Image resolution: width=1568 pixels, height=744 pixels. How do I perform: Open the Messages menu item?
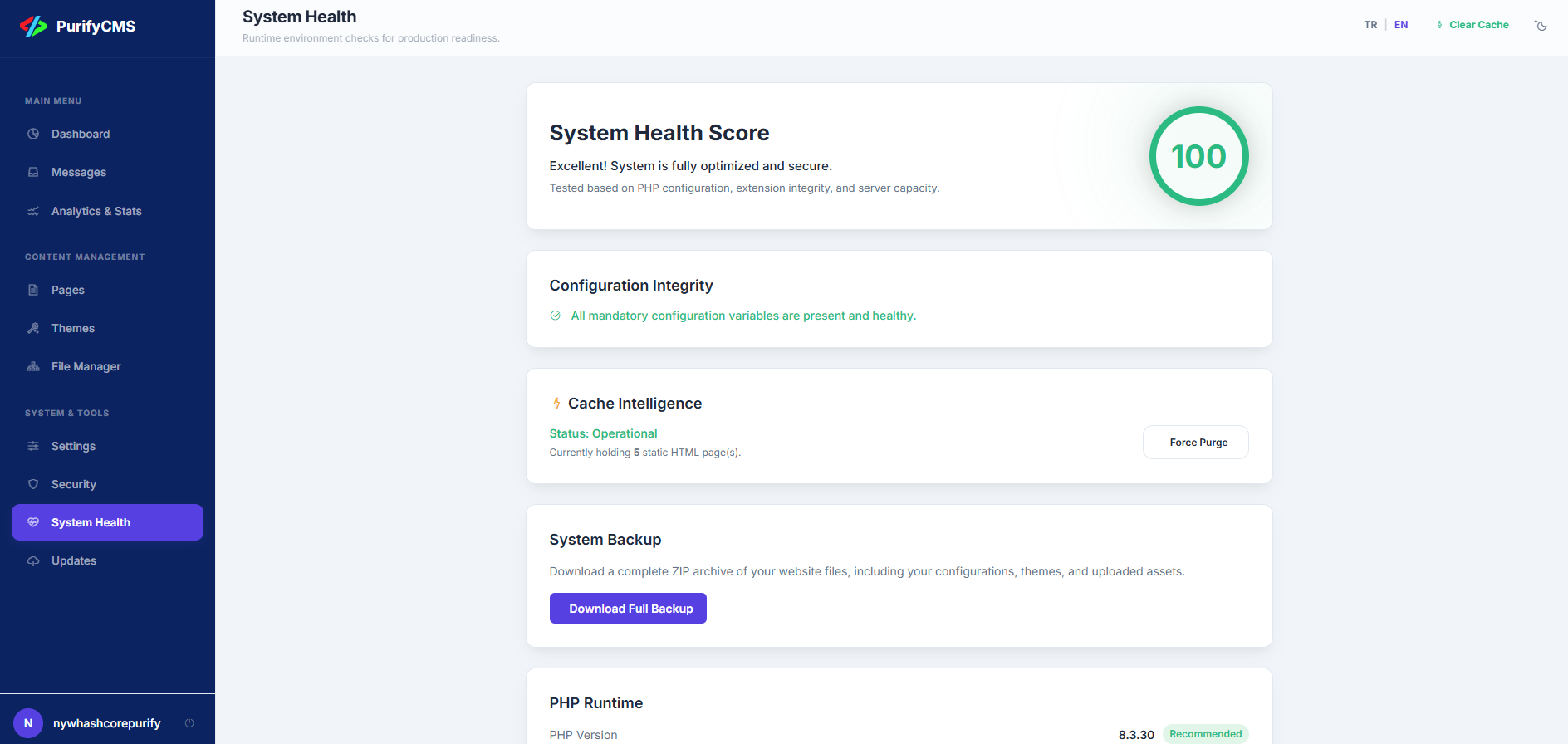tap(79, 172)
